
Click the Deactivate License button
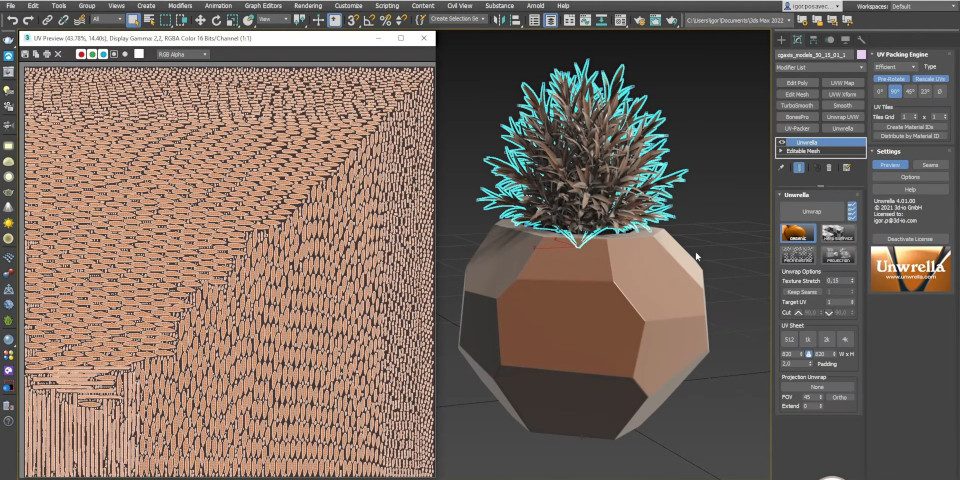910,239
